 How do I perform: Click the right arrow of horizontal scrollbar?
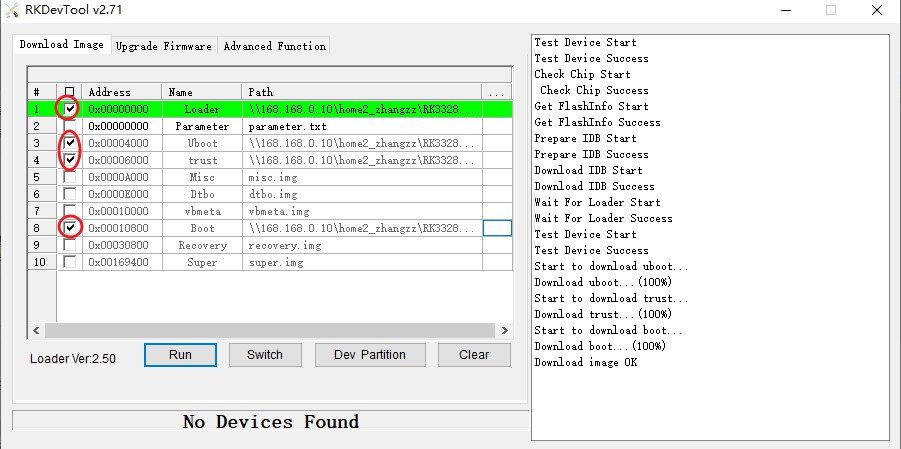coord(505,331)
